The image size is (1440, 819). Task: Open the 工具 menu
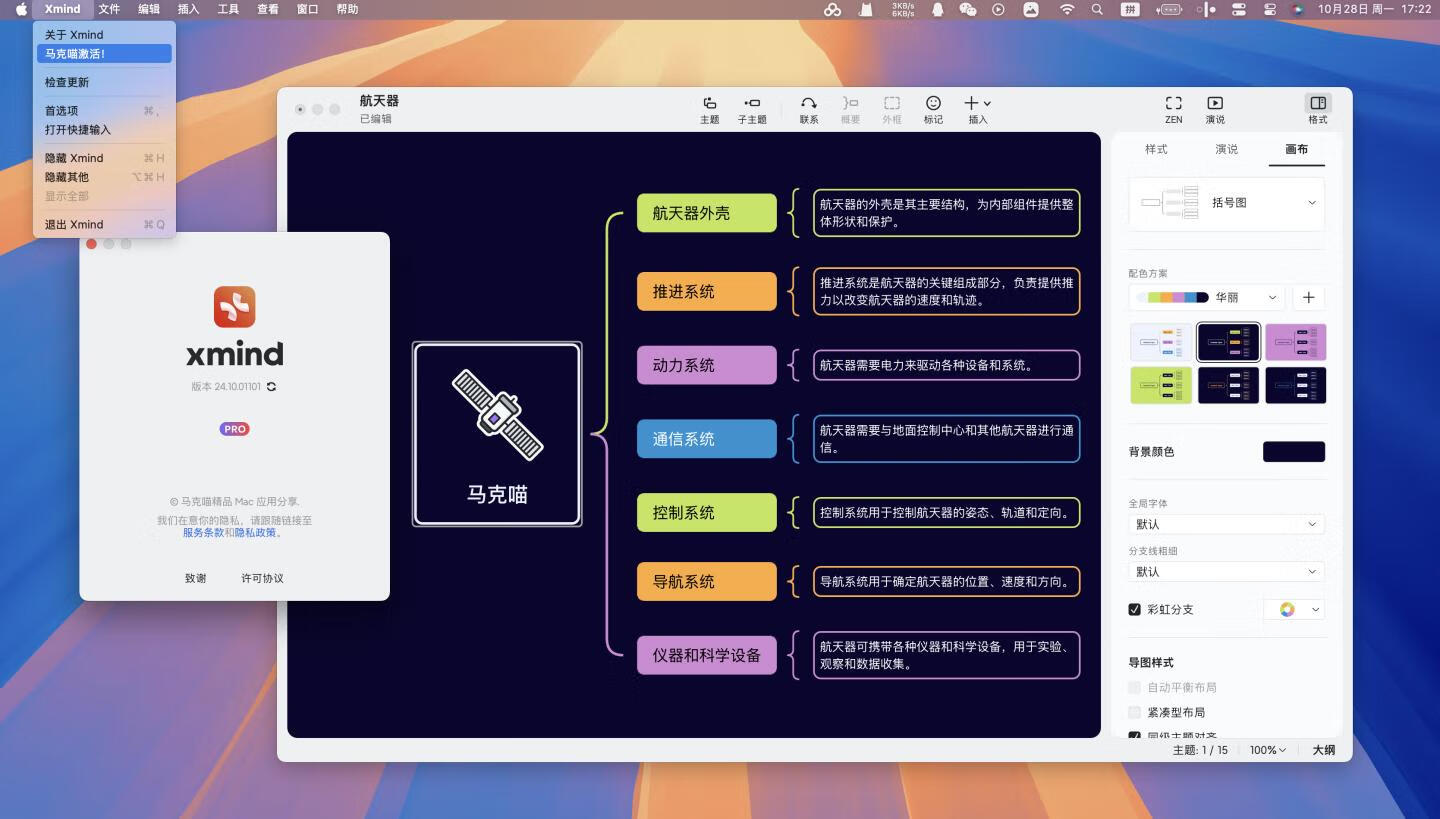(228, 9)
